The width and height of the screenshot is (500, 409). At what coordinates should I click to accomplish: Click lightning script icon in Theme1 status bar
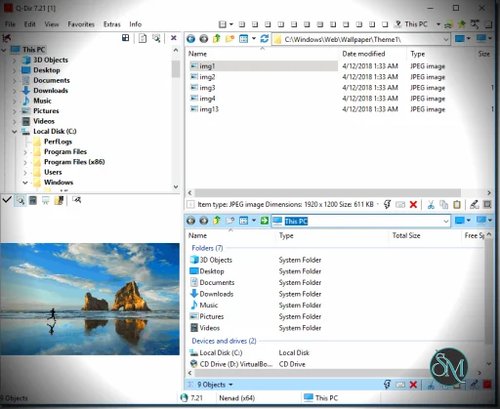tap(387, 204)
